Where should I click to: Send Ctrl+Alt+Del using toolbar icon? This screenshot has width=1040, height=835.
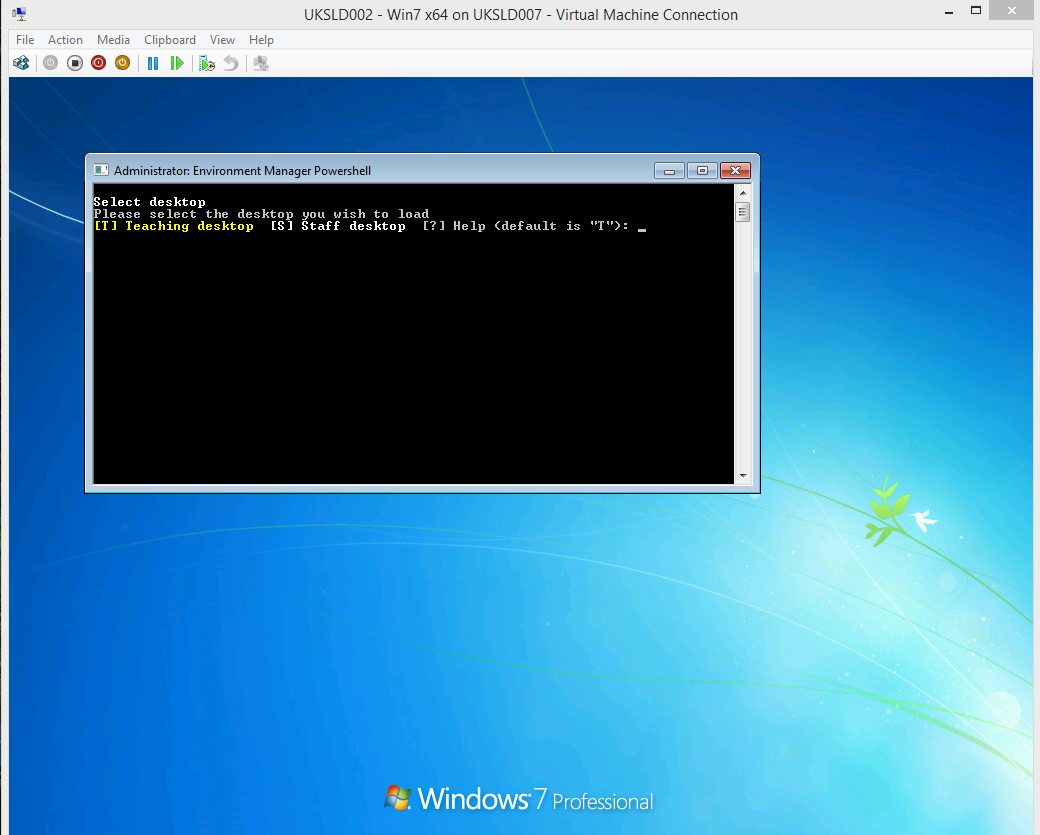click(21, 63)
